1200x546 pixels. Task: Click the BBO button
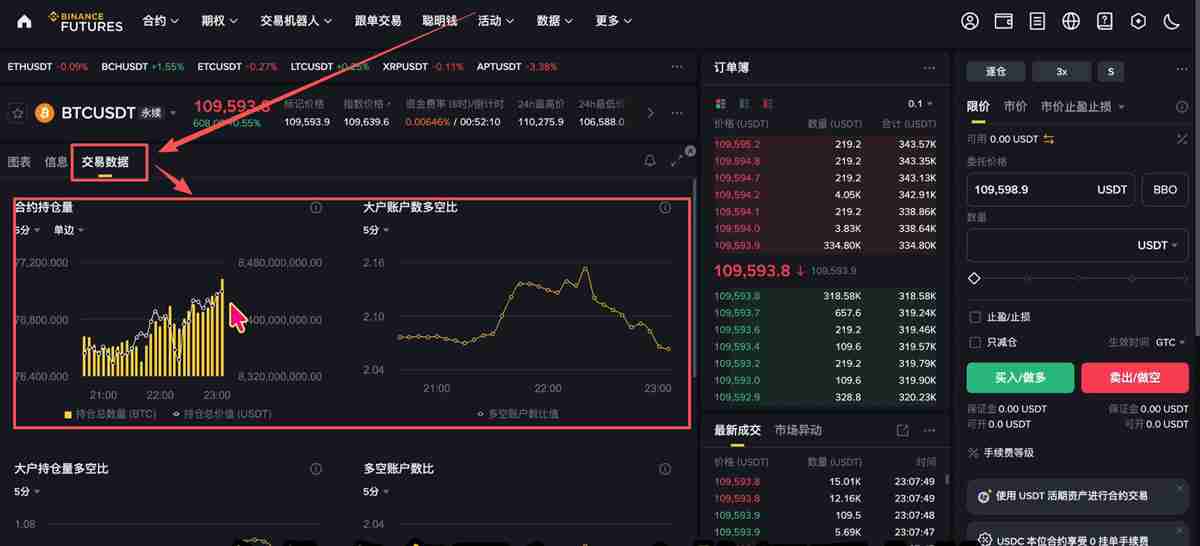(x=1165, y=189)
